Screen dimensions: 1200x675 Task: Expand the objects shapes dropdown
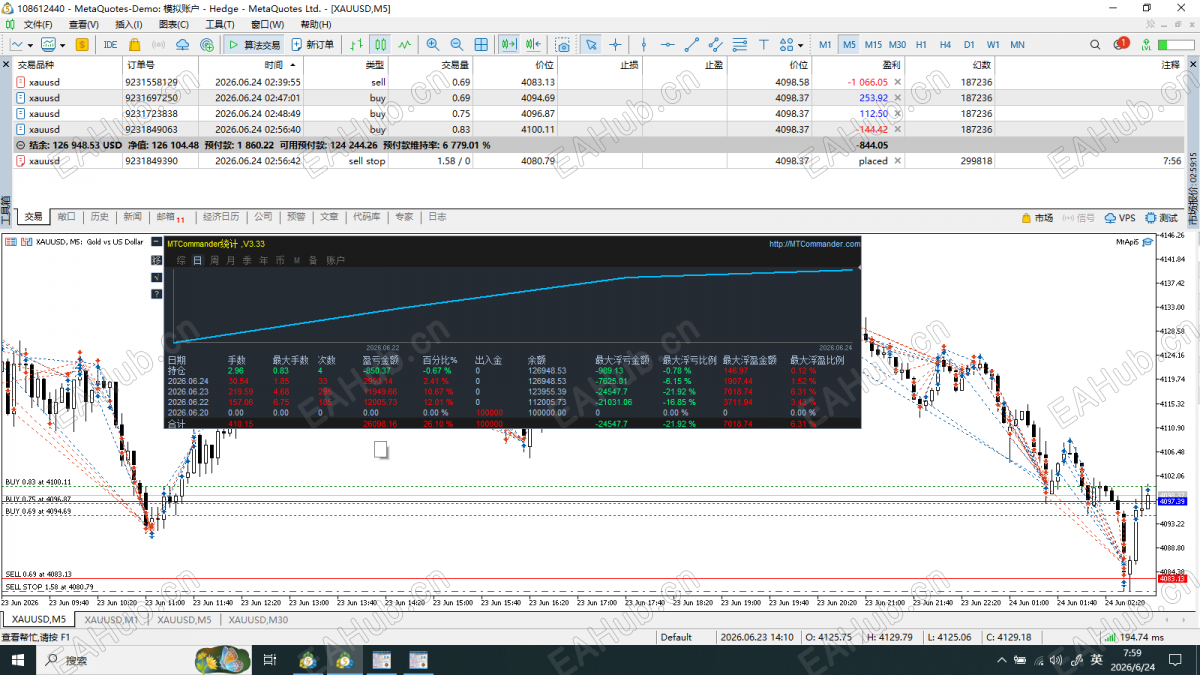pyautogui.click(x=801, y=44)
